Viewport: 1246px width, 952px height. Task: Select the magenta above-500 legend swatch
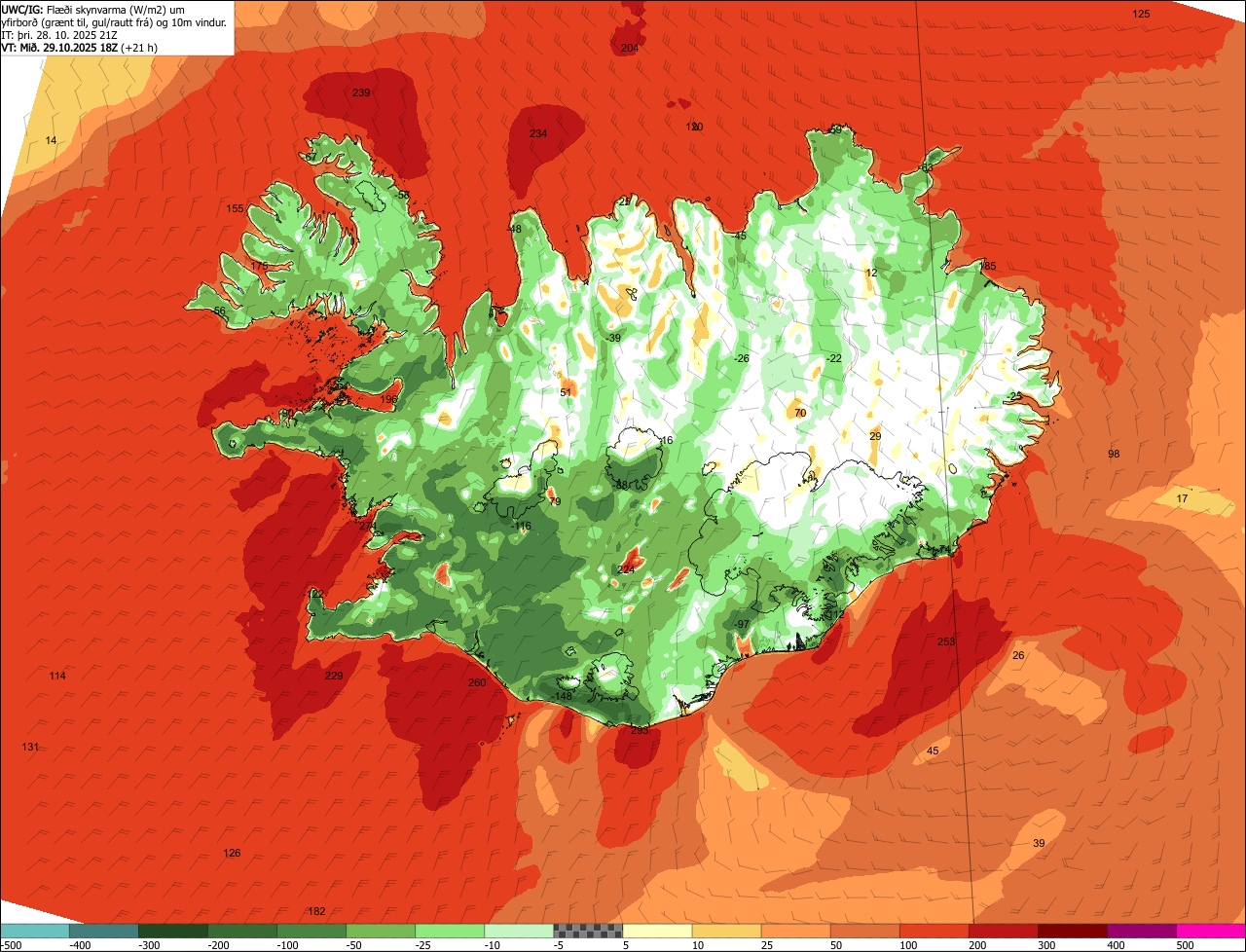1210,931
